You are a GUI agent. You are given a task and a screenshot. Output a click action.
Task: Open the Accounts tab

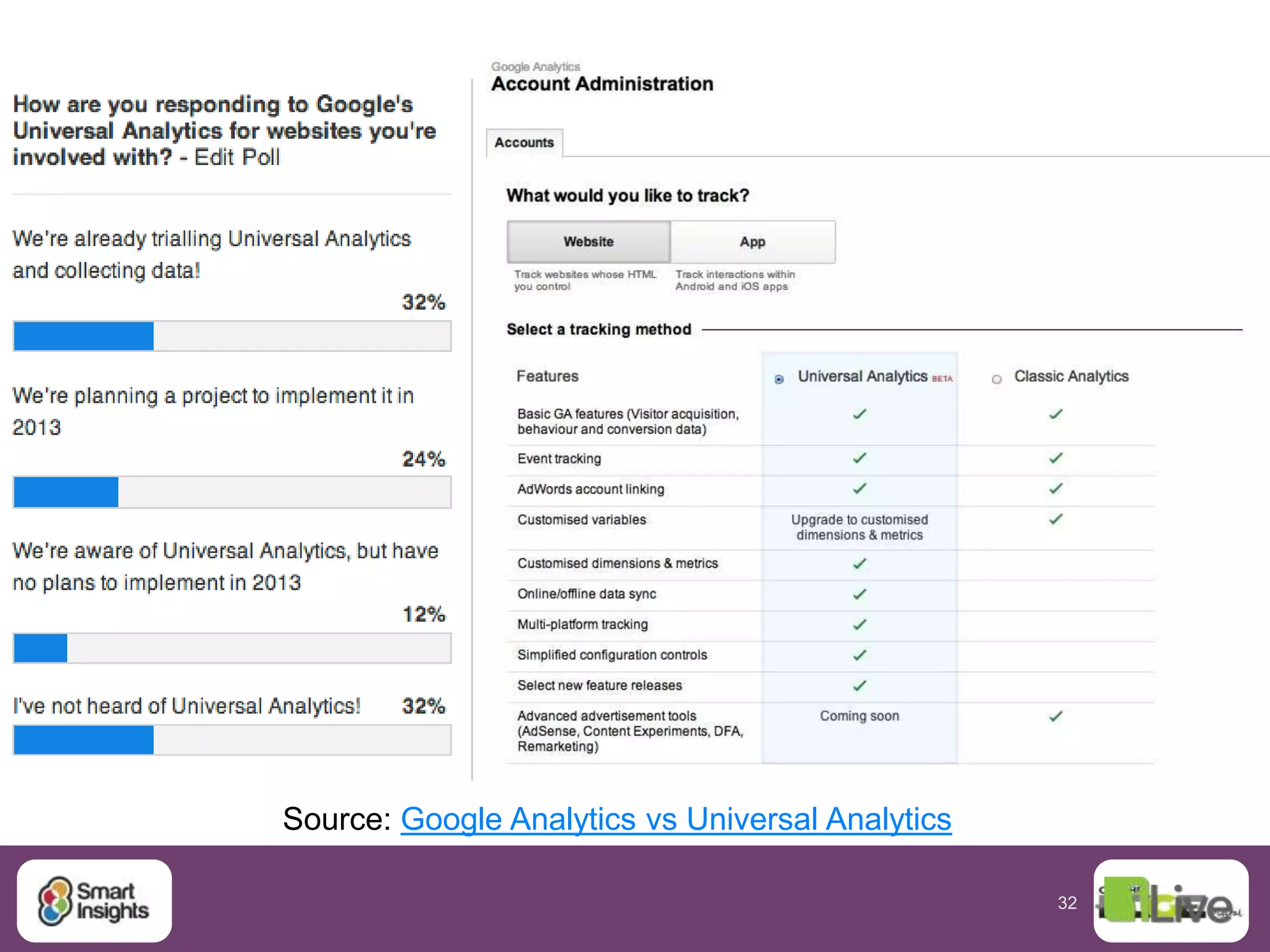pyautogui.click(x=524, y=143)
